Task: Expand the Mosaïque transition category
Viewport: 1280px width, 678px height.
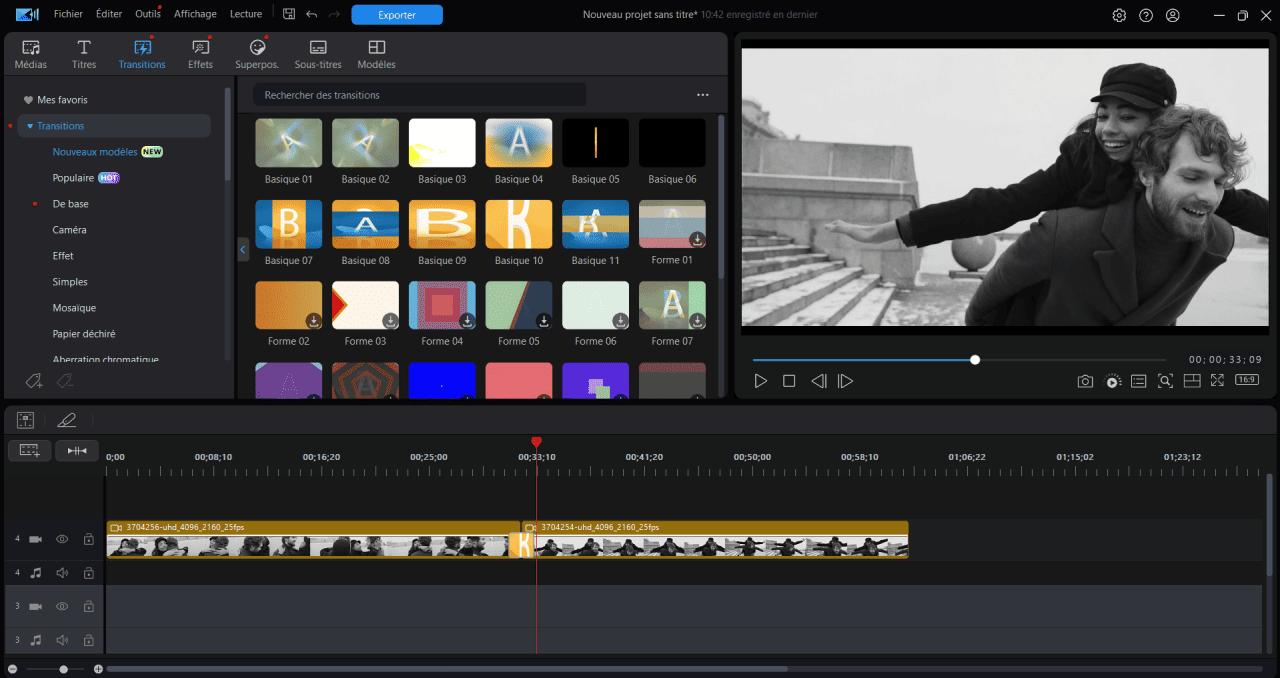Action: point(74,307)
